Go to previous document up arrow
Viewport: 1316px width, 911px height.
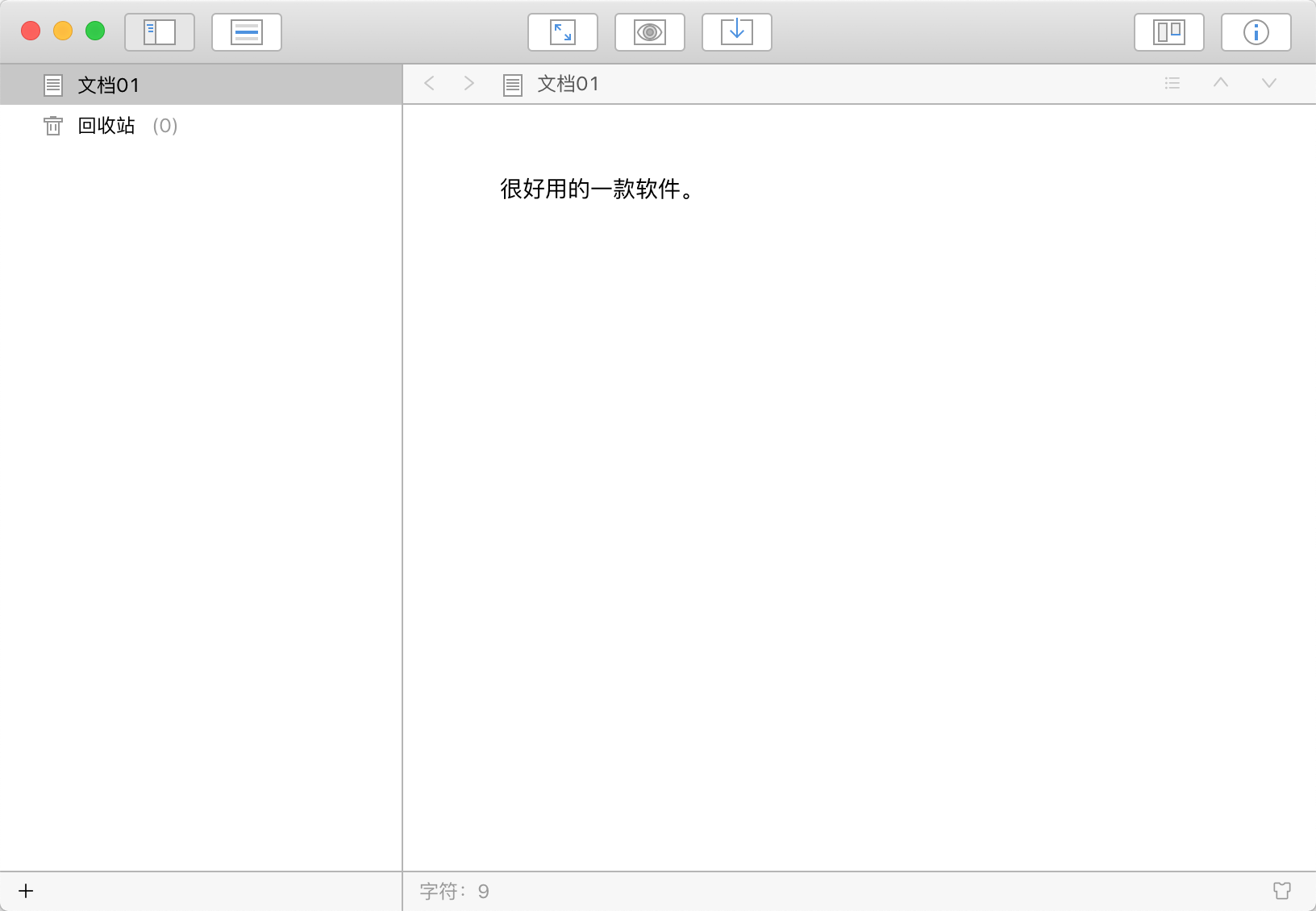click(x=1221, y=82)
